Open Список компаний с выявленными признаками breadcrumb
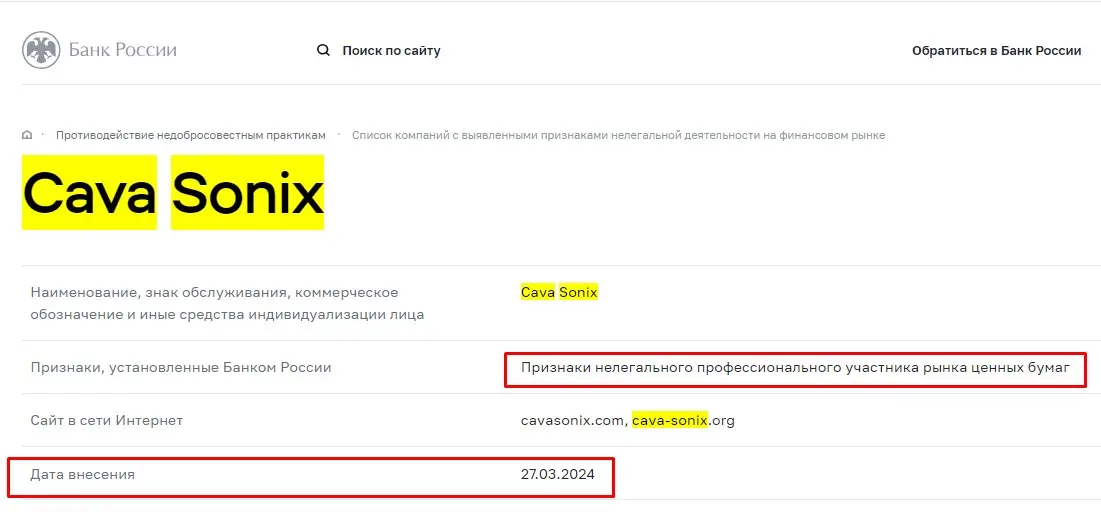Screen dimensions: 1101x512 [618, 135]
